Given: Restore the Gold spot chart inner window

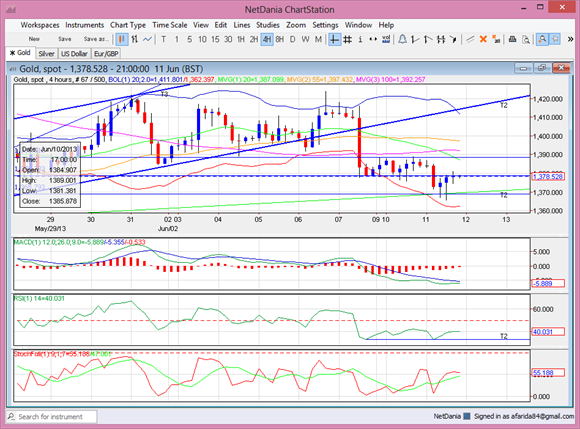Looking at the screenshot, I should pos(542,68).
